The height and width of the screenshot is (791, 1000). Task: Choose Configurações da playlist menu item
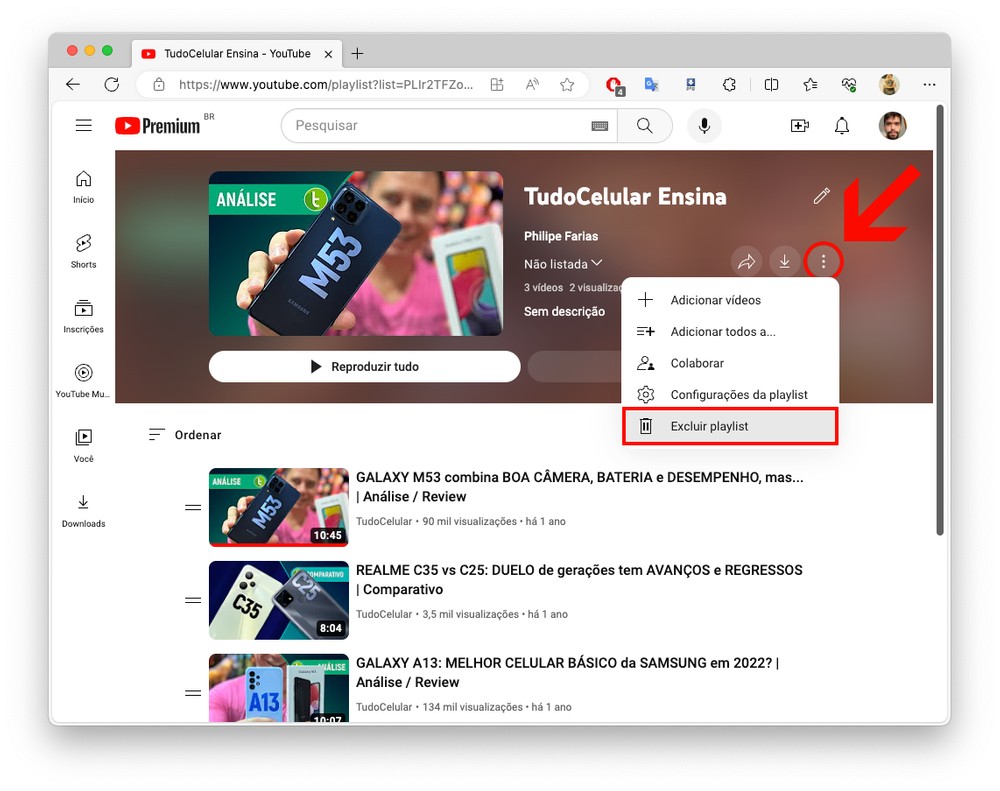point(738,394)
